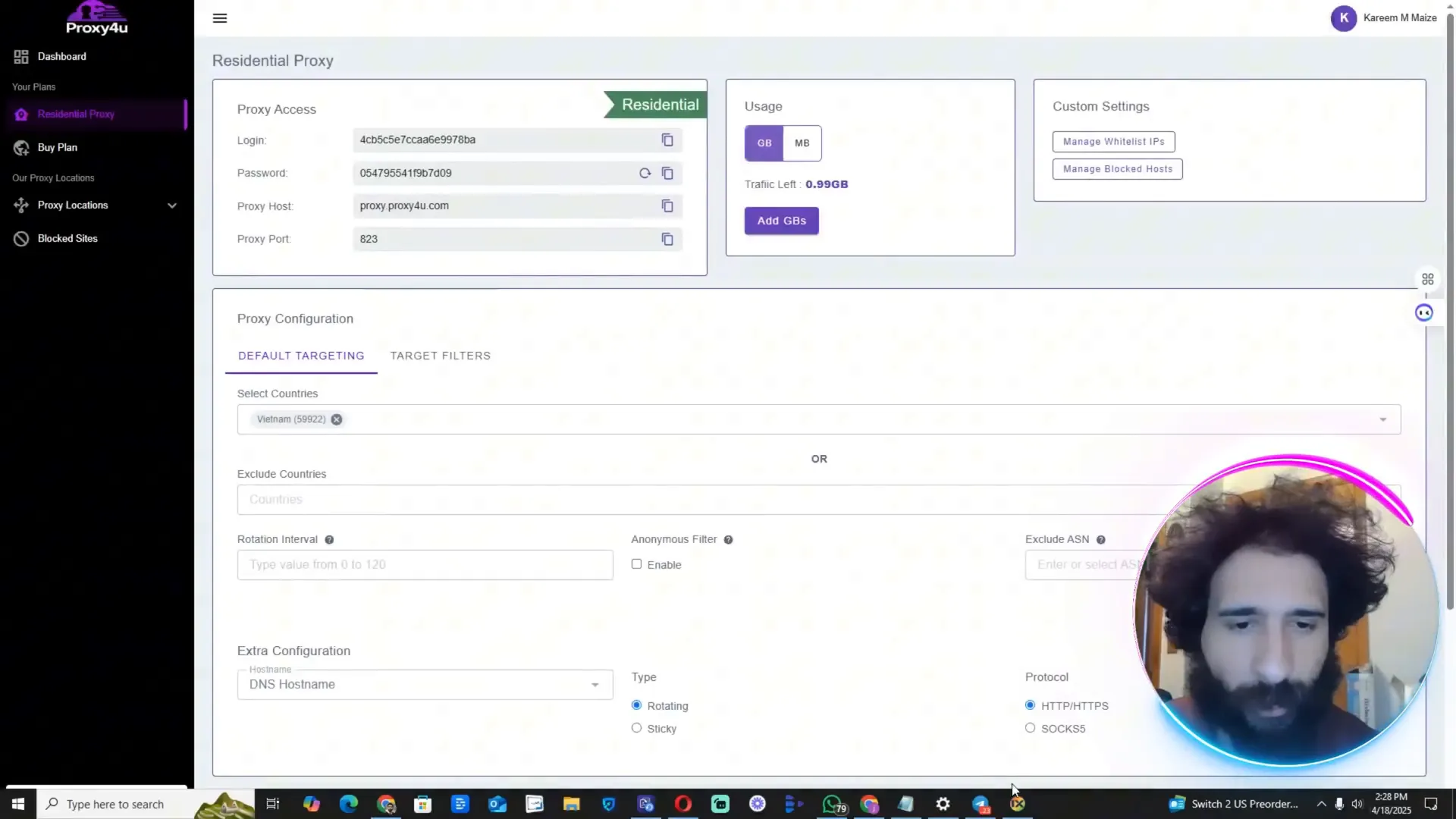
Task: Click the Traffic Left 0.99GB value
Action: coord(827,184)
